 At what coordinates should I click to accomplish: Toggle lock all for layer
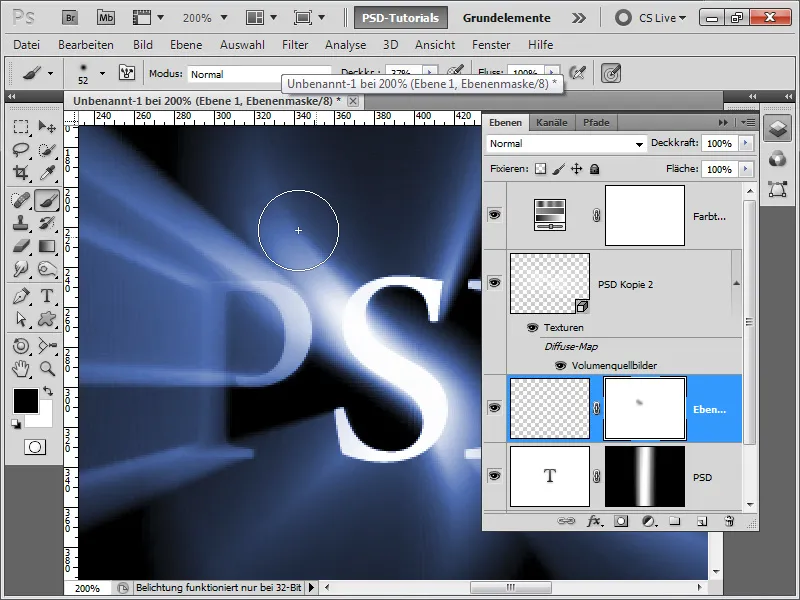594,169
